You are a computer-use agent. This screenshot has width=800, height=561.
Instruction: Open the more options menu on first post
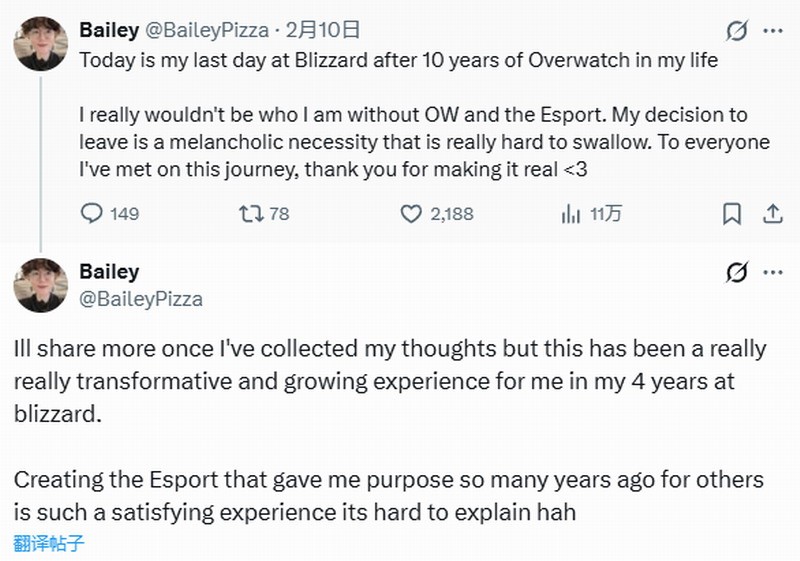772,31
